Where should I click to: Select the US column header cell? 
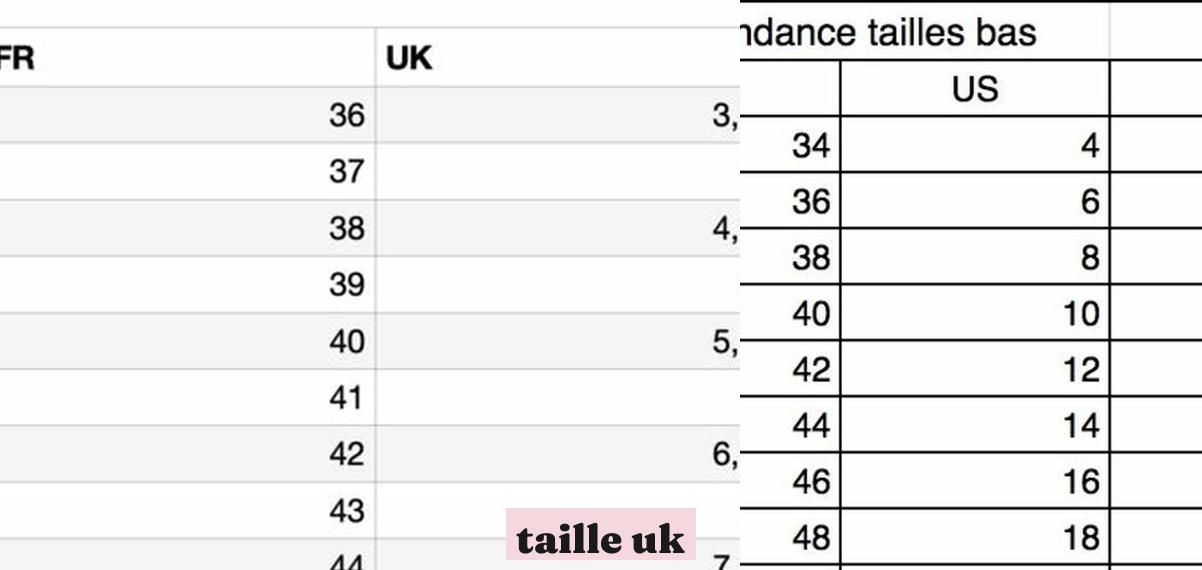[974, 89]
